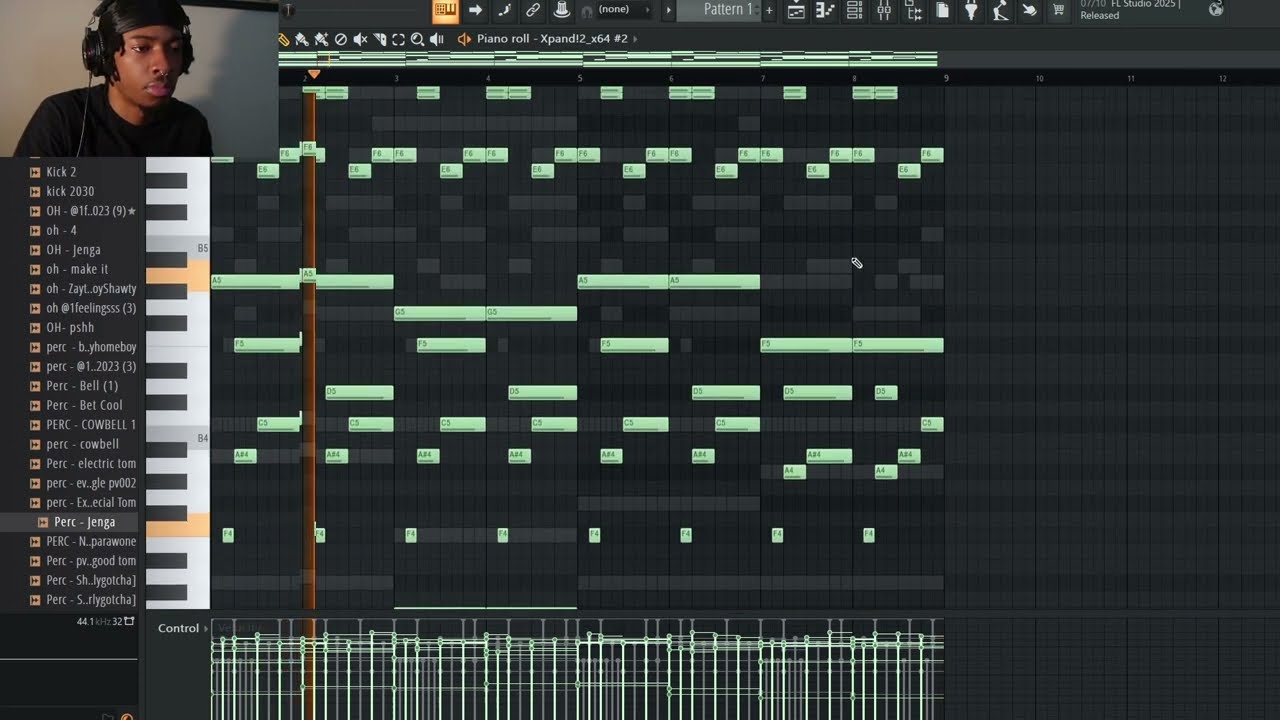Image resolution: width=1280 pixels, height=720 pixels.
Task: Click the velocity bars in Control lane
Action: 577,668
